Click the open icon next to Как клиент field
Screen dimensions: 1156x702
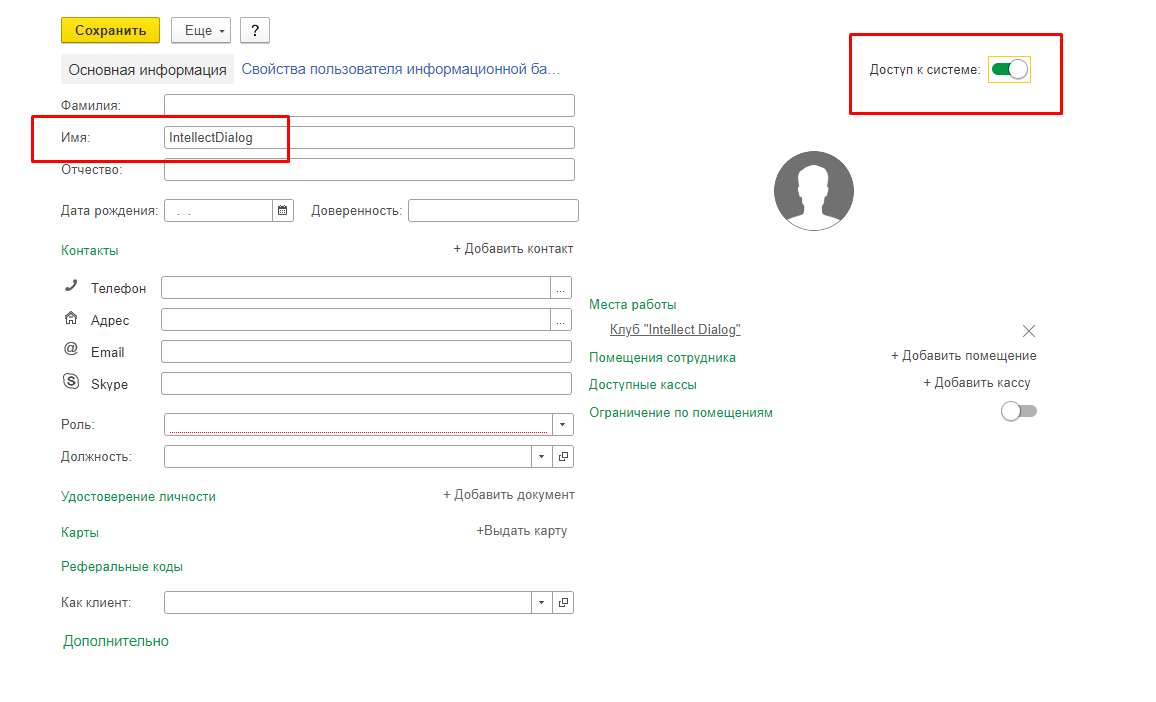point(564,602)
